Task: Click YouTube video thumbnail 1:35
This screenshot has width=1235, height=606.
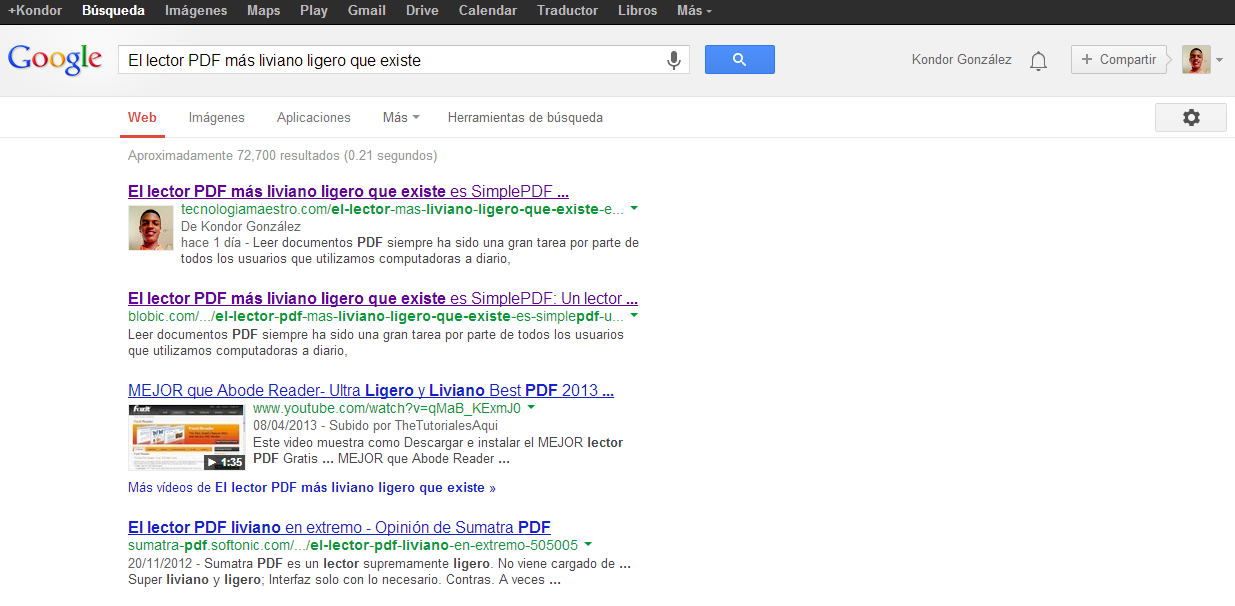Action: (187, 437)
